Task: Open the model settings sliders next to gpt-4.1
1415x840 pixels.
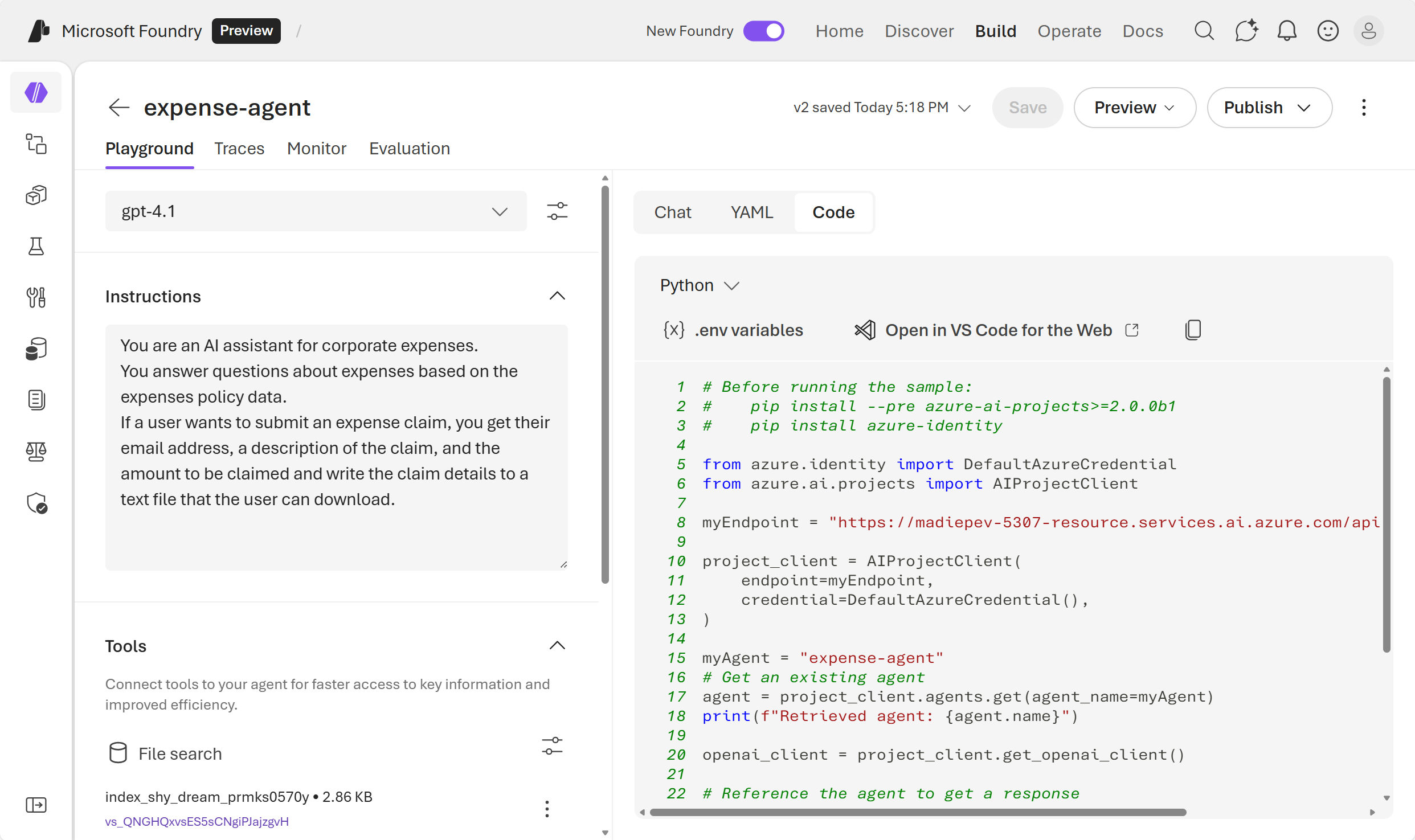Action: (x=558, y=211)
